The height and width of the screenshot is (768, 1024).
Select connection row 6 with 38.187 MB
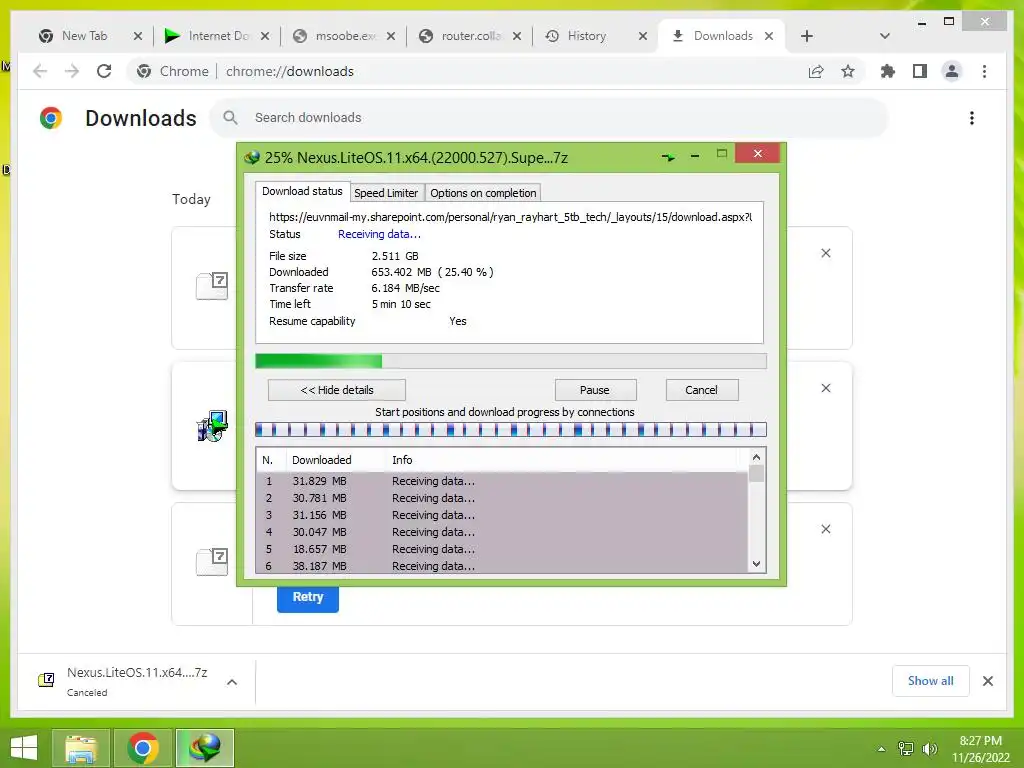pyautogui.click(x=502, y=566)
